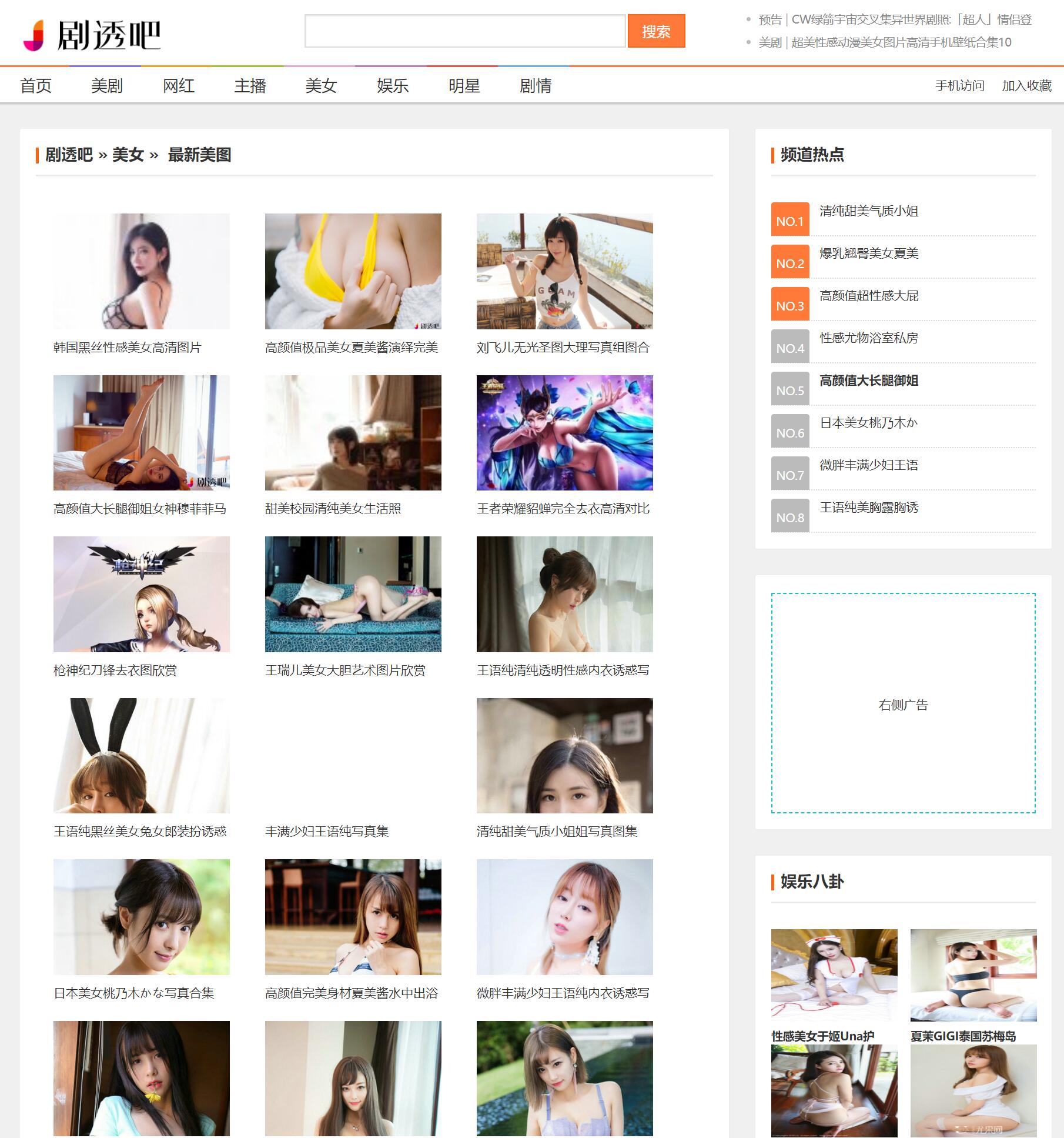This screenshot has width=1064, height=1138.
Task: Click the 剧透吧 site logo
Action: click(x=92, y=35)
